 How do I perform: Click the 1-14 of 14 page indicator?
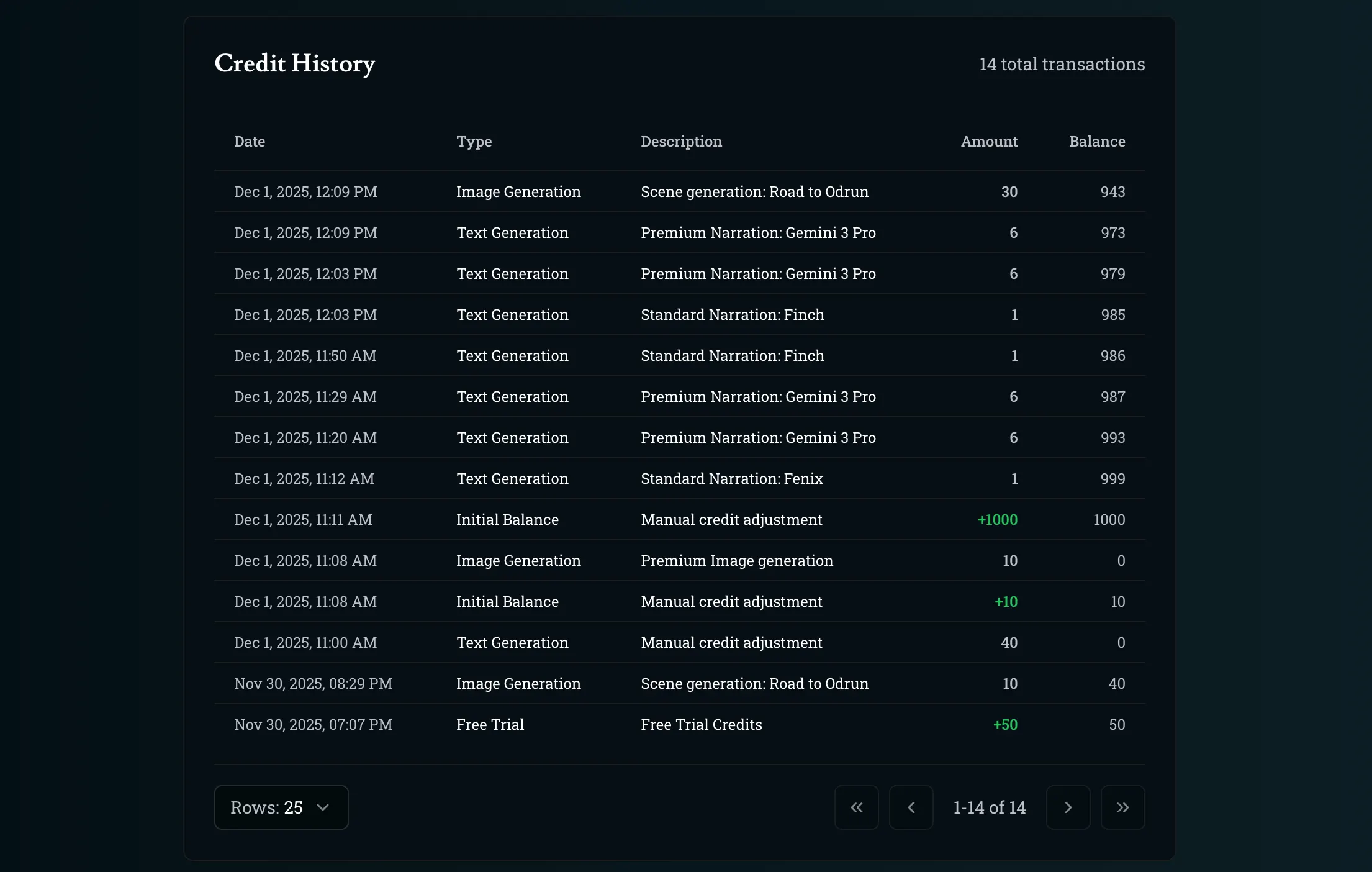click(989, 807)
